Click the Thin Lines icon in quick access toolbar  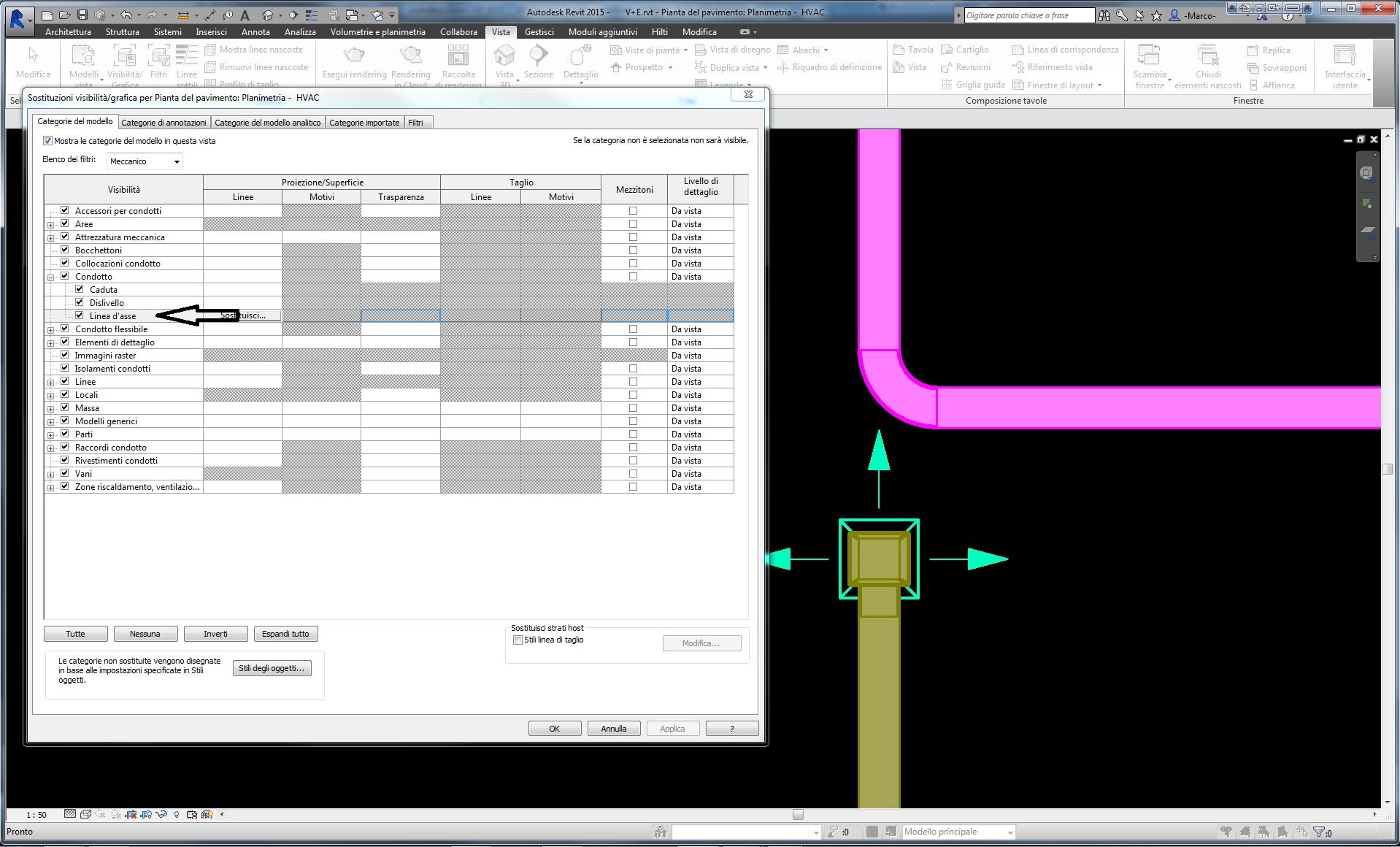[x=310, y=15]
